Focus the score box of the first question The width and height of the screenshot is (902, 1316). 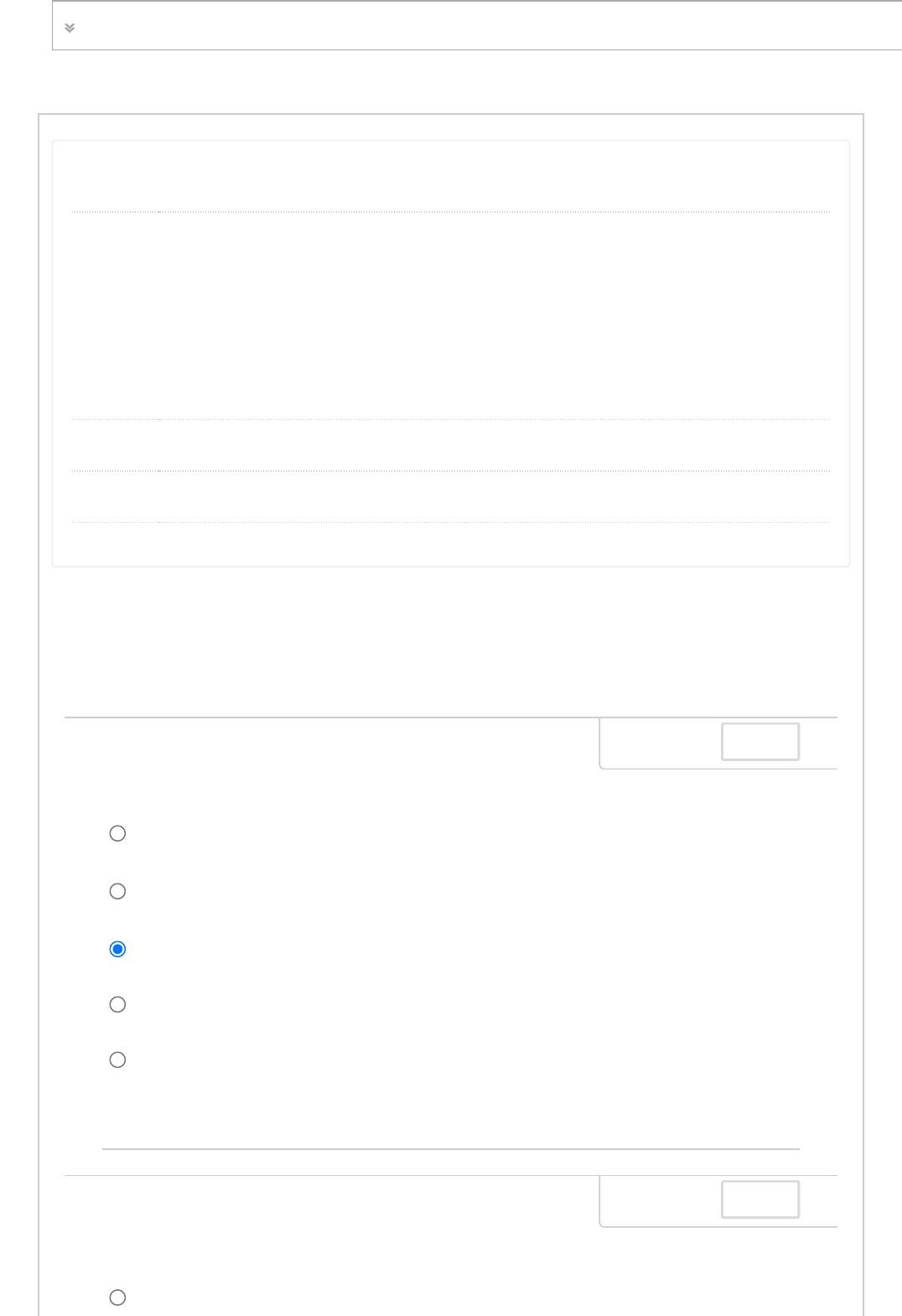[759, 742]
